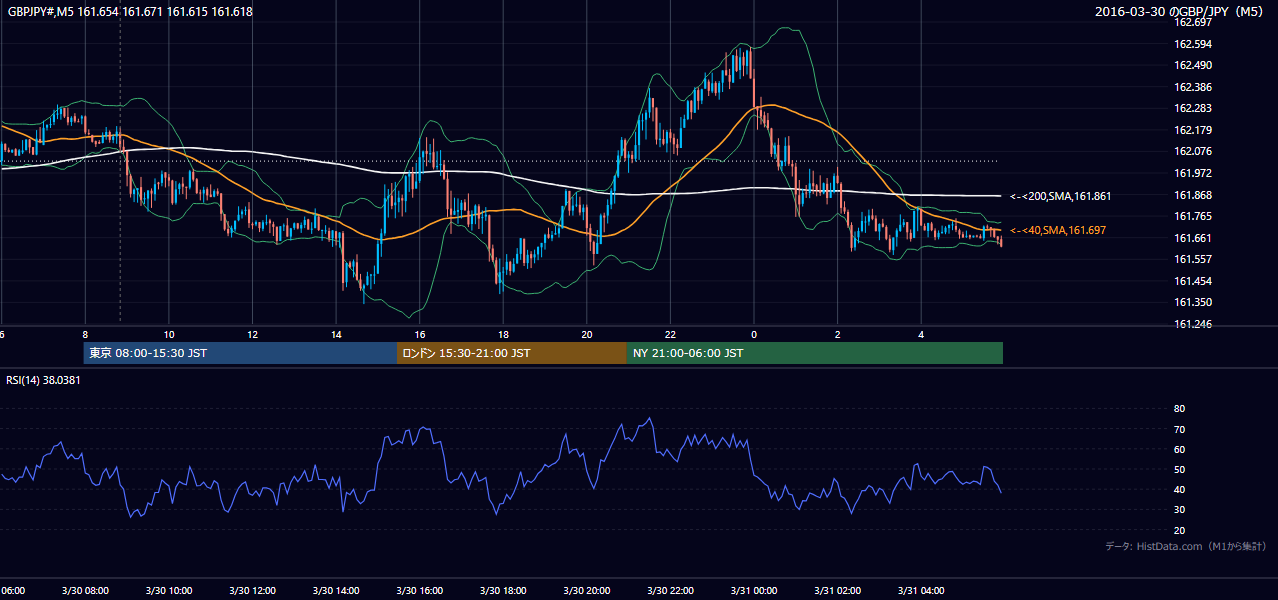1278x600 pixels.
Task: Click the hour label 16 under the price chart
Action: pos(420,334)
